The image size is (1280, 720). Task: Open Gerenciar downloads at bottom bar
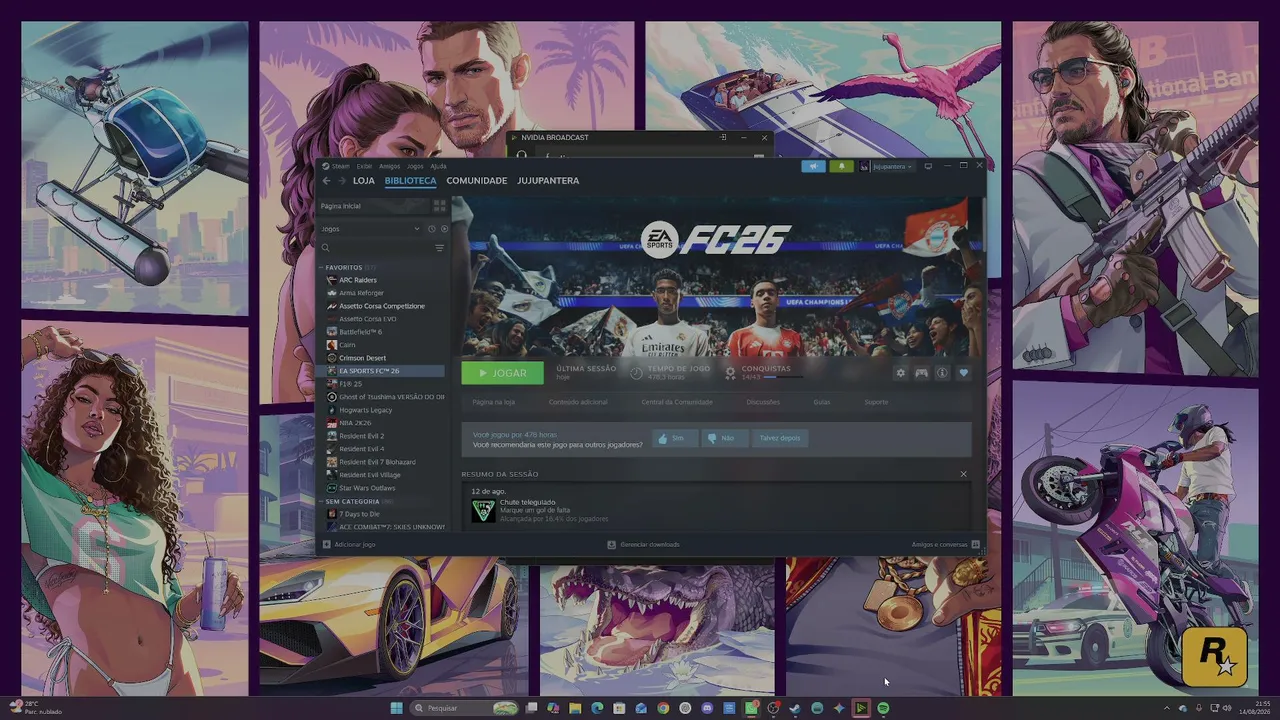[643, 545]
